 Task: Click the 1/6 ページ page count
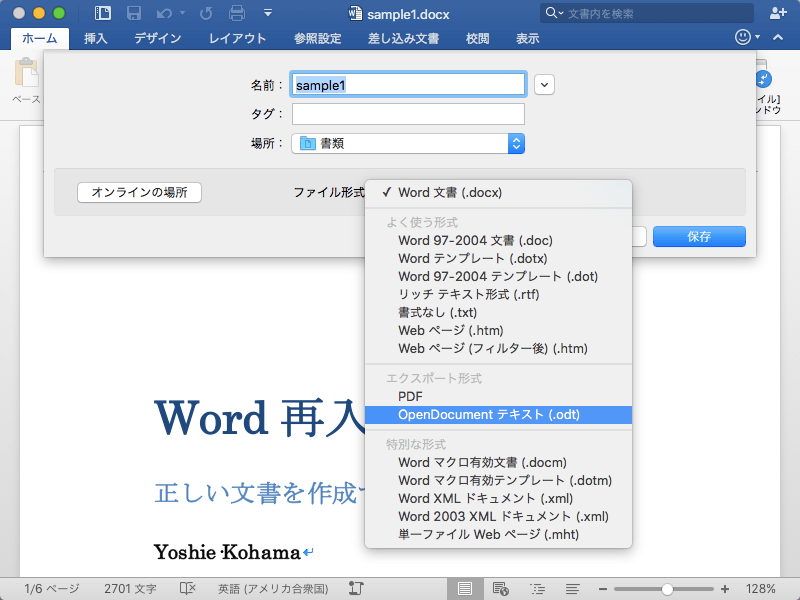[52, 589]
